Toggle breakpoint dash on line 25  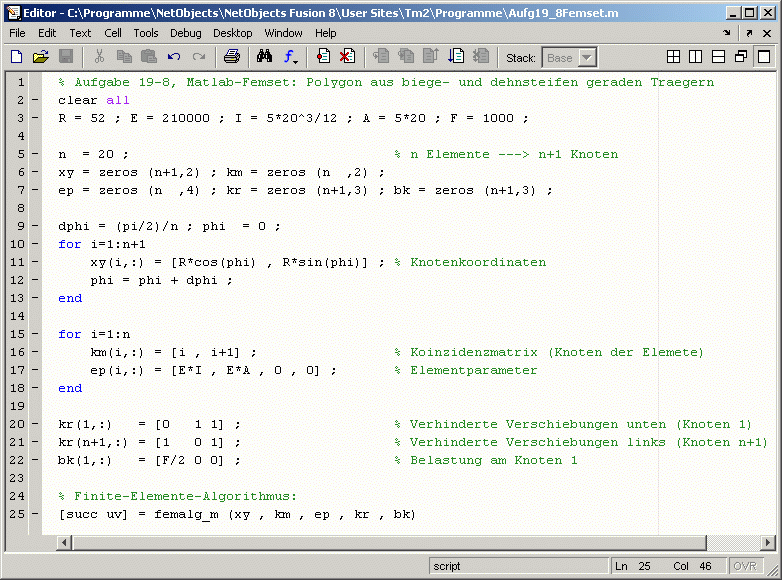point(35,515)
